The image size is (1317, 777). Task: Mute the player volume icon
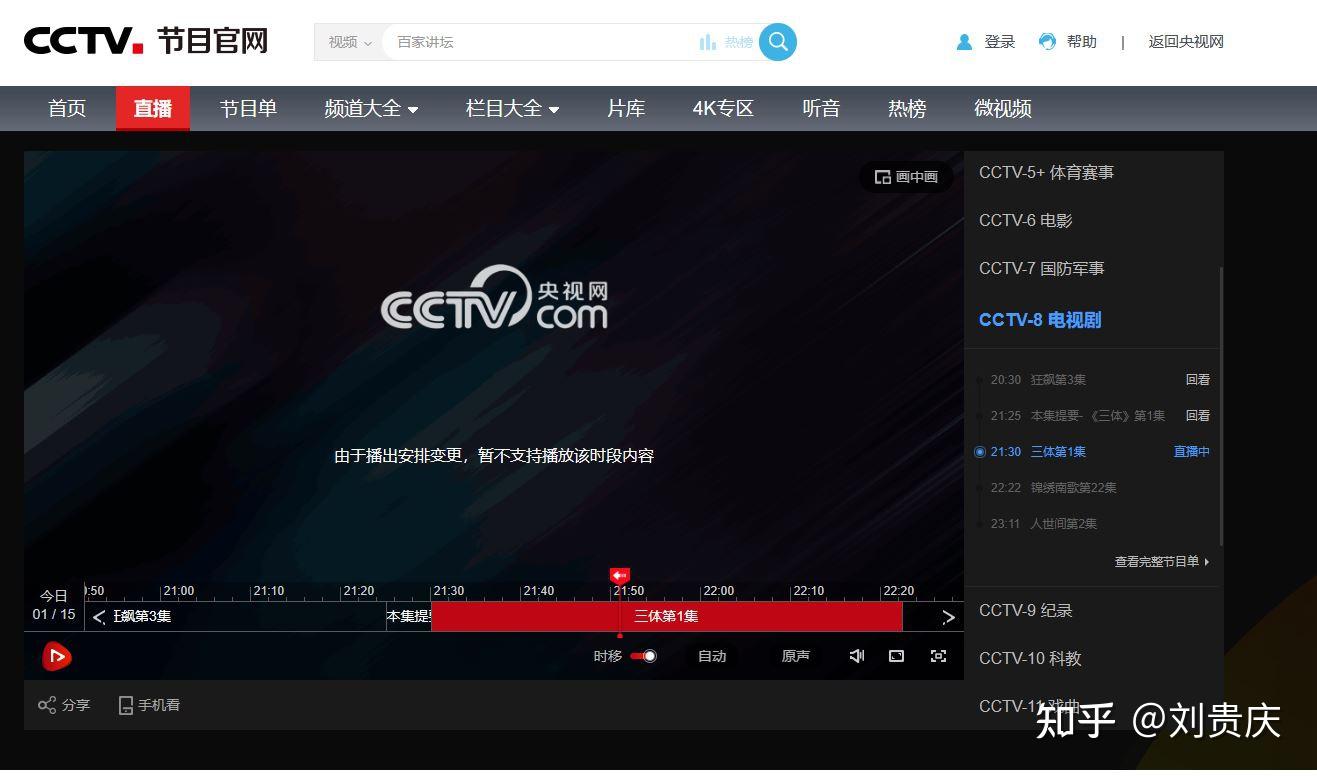[856, 656]
